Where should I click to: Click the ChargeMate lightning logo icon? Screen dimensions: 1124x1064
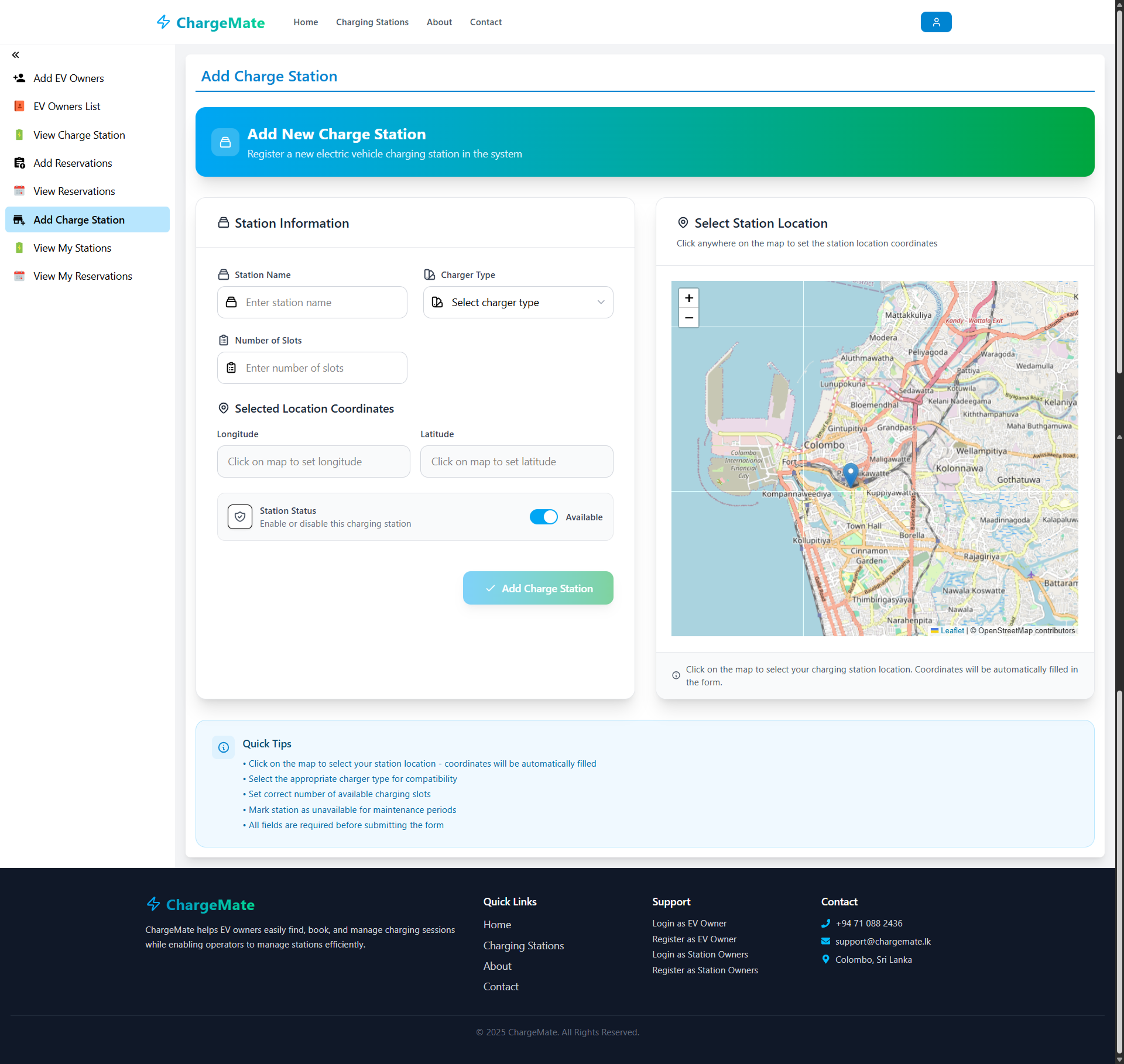[x=163, y=22]
